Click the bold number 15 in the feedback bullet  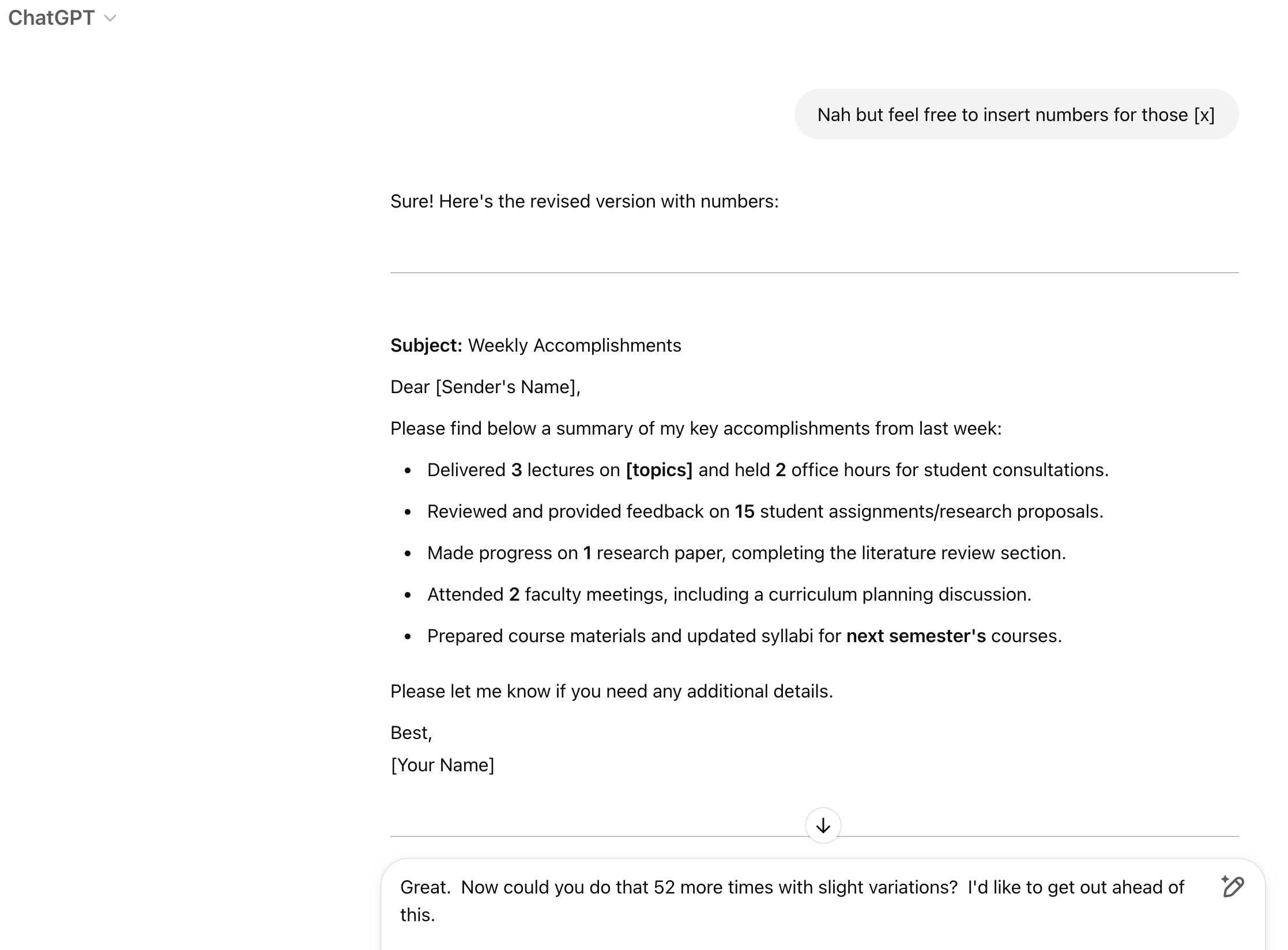[744, 511]
